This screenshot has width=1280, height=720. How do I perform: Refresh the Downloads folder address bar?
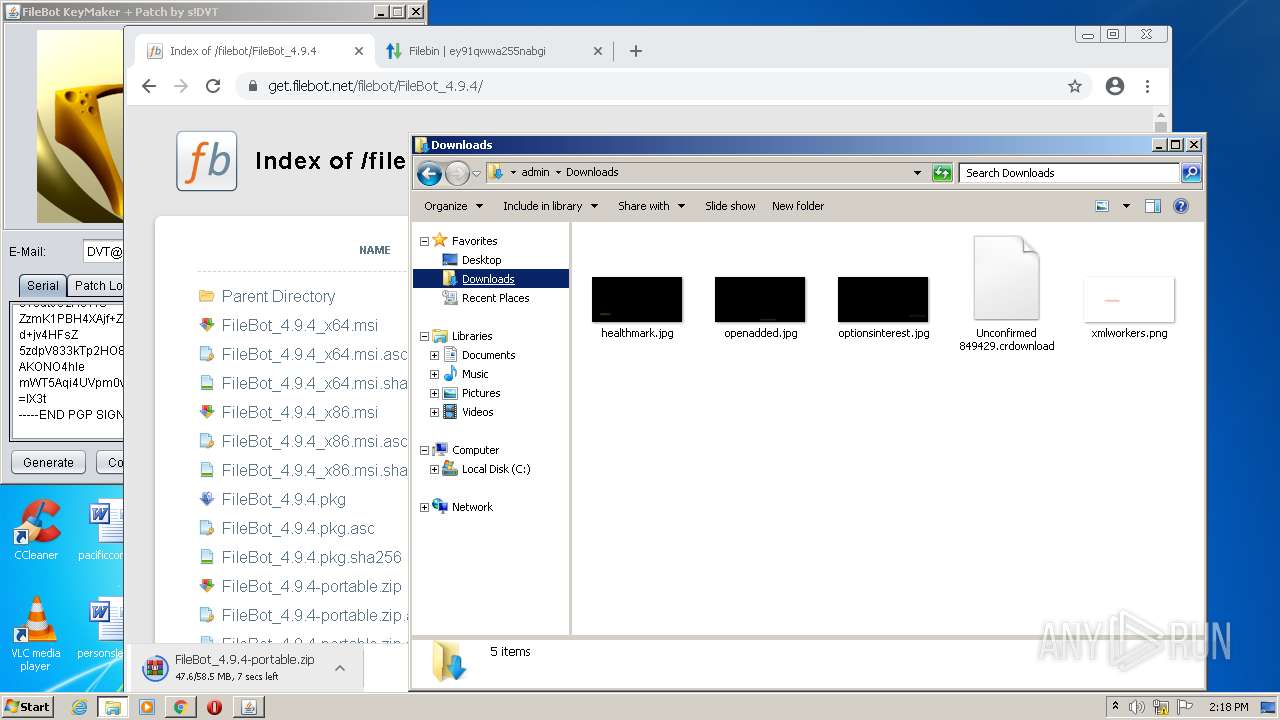942,173
